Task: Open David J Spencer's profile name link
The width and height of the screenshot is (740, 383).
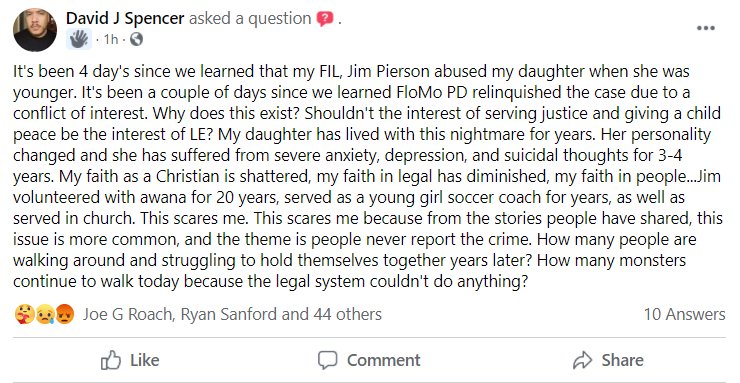Action: 125,18
